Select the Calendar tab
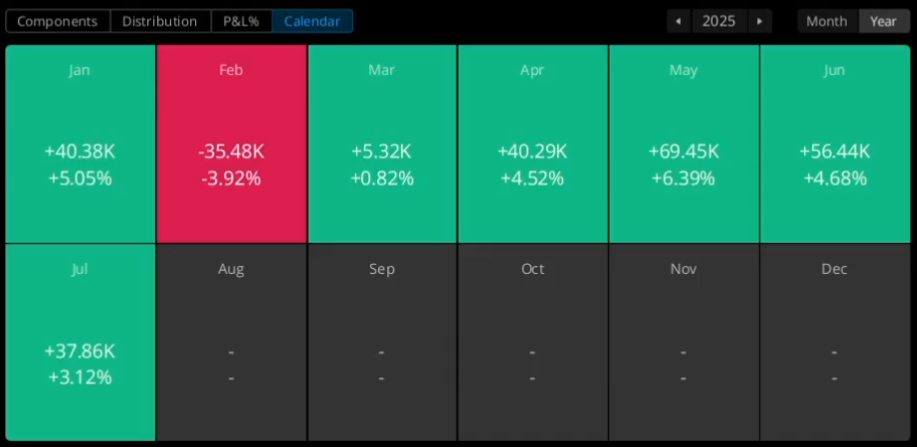 click(x=312, y=21)
